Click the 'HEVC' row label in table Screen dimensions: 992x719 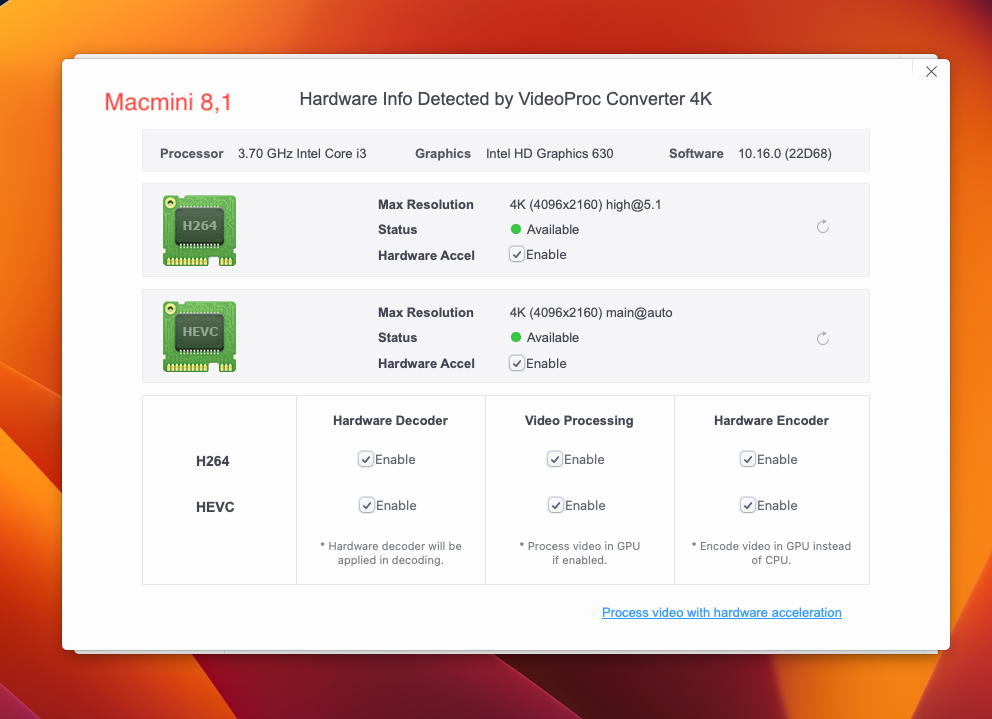[215, 507]
